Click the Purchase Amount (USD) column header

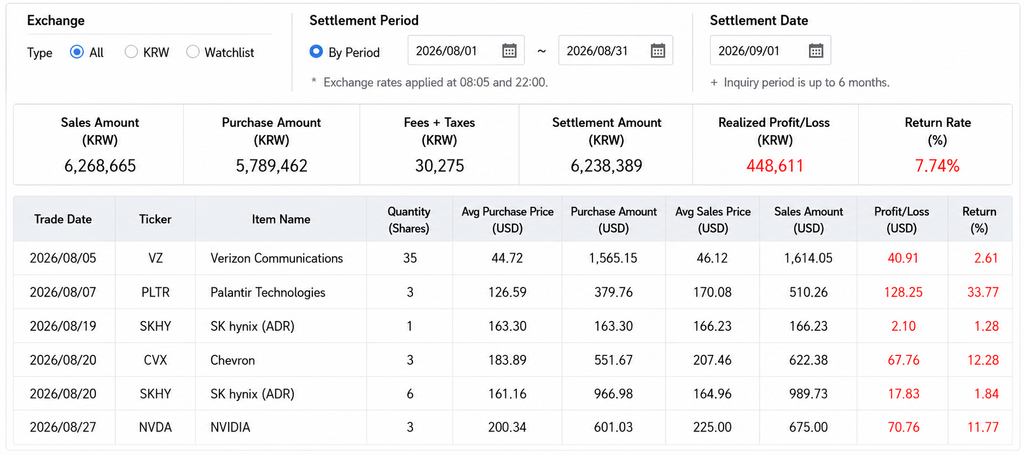[x=614, y=219]
